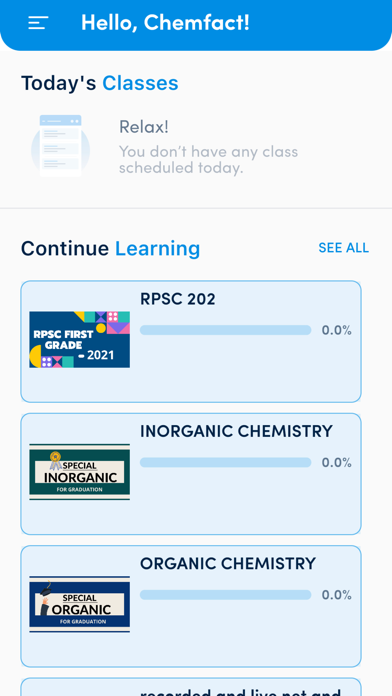The height and width of the screenshot is (696, 392).
Task: Tap the empty schedule illustration icon
Action: point(60,146)
